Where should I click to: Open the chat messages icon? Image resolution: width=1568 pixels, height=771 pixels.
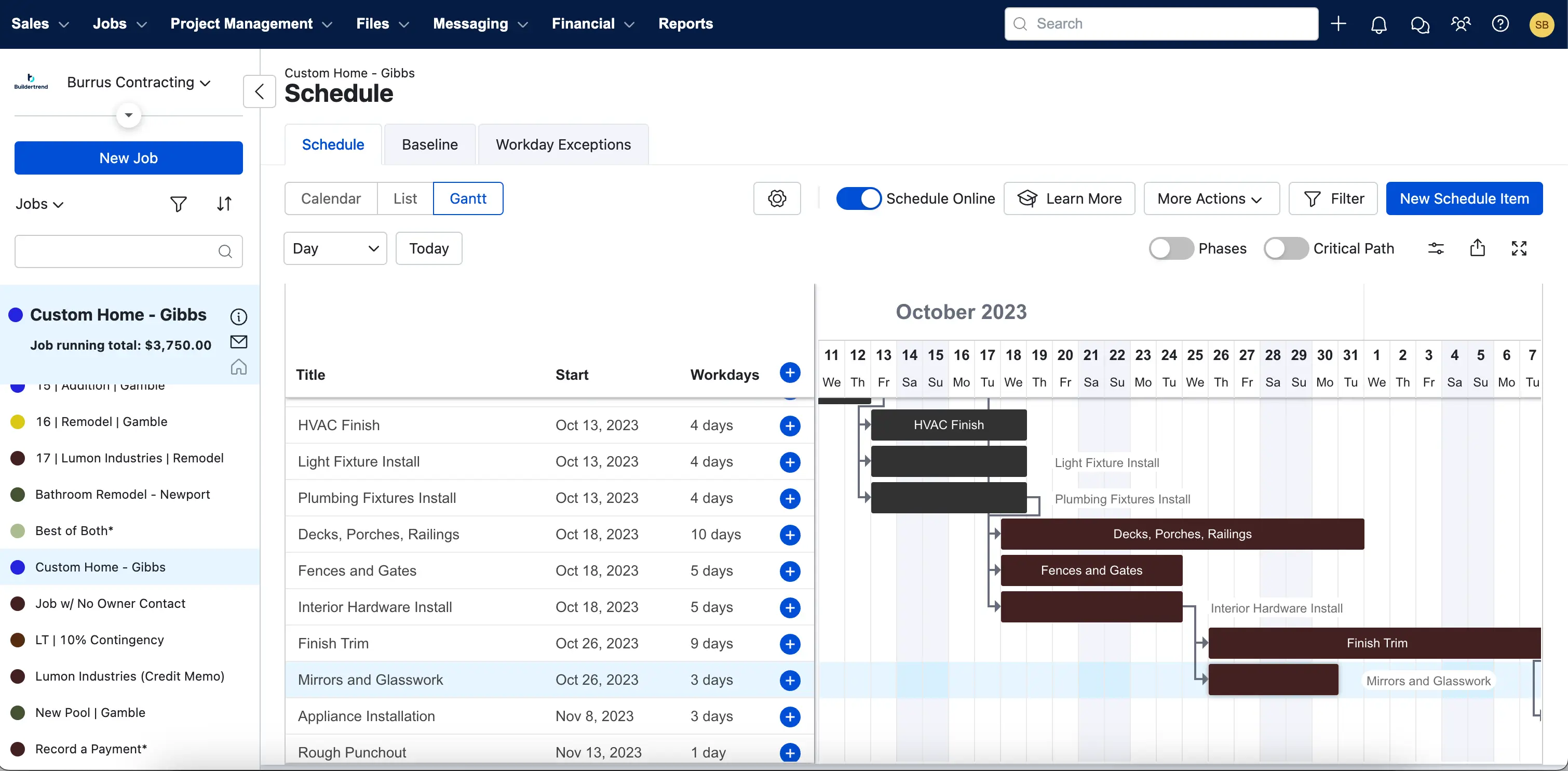(1419, 24)
